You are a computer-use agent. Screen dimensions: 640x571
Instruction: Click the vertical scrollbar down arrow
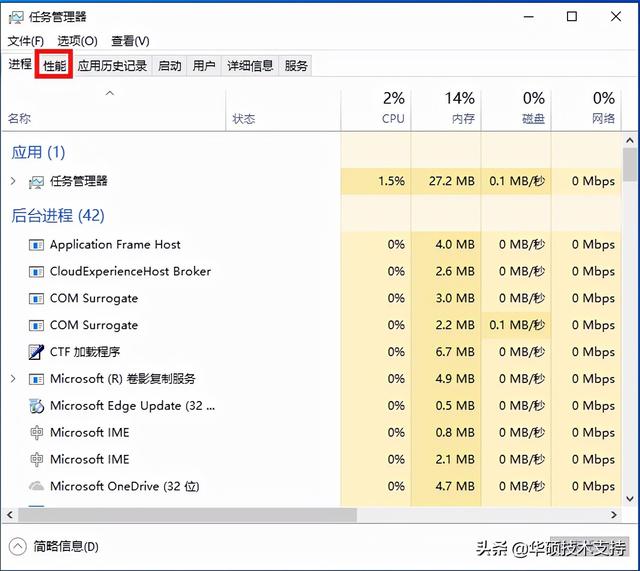(x=630, y=499)
